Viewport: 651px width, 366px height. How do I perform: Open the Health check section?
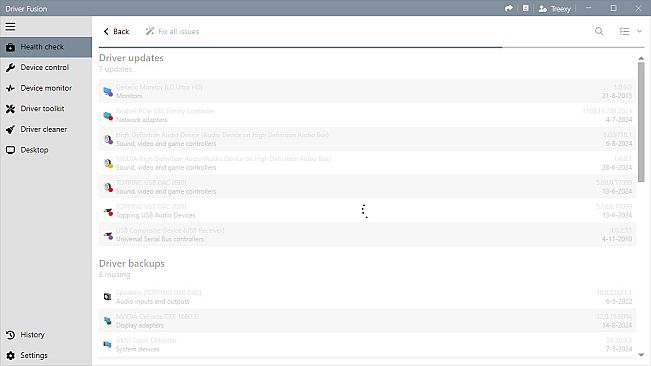click(x=46, y=47)
